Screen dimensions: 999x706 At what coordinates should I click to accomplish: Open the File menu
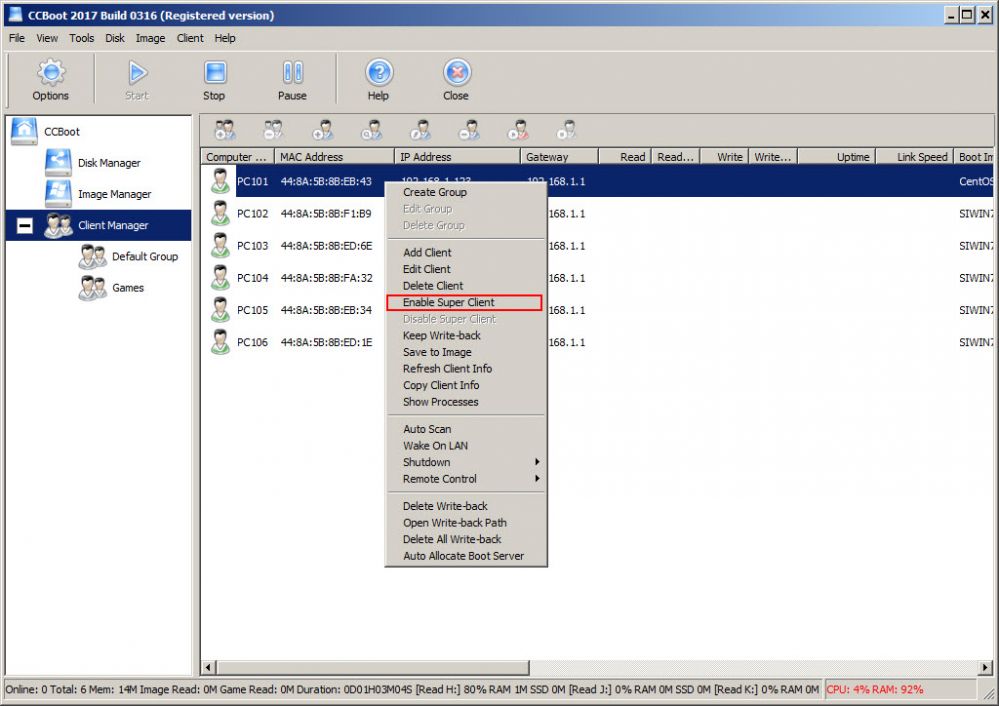coord(17,38)
